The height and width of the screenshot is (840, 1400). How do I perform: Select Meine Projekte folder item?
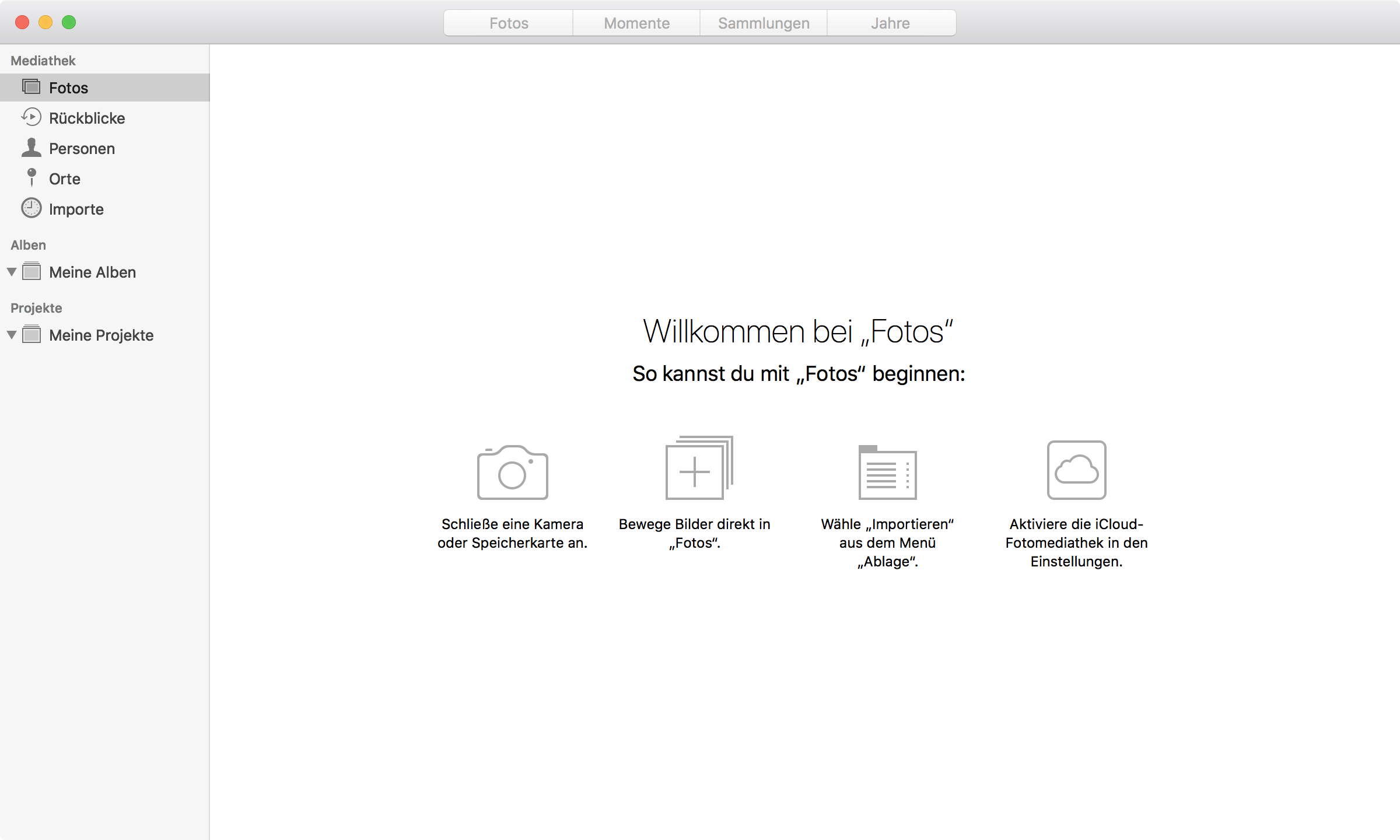tap(101, 335)
